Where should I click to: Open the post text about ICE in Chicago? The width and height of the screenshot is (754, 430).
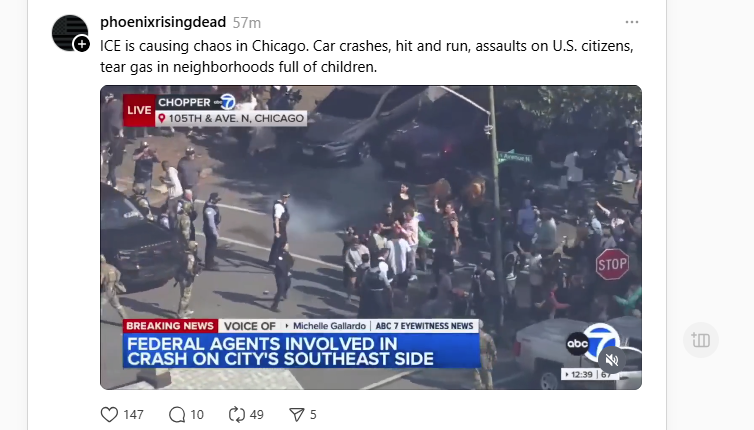pyautogui.click(x=366, y=56)
